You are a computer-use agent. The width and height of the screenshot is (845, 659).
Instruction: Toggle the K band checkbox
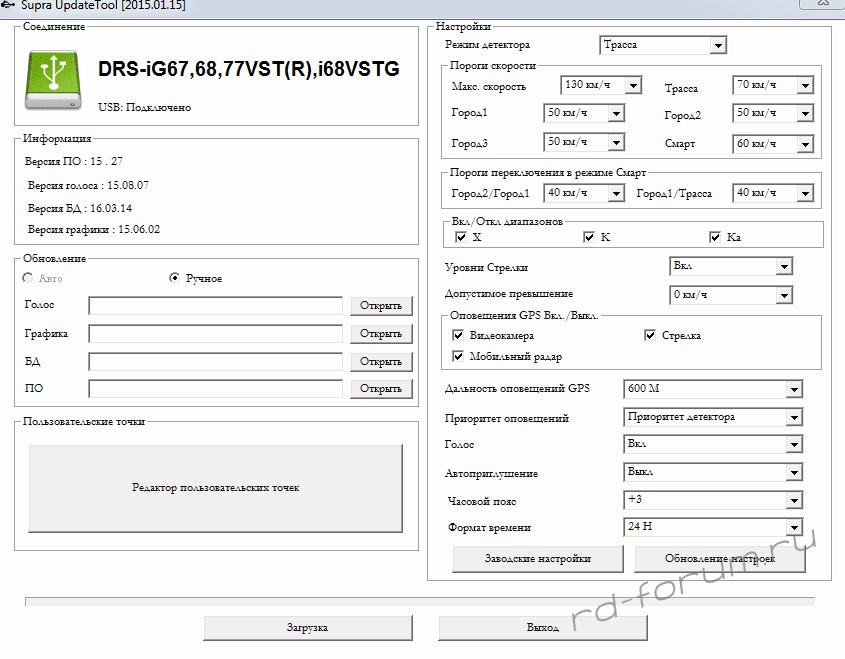pos(589,237)
